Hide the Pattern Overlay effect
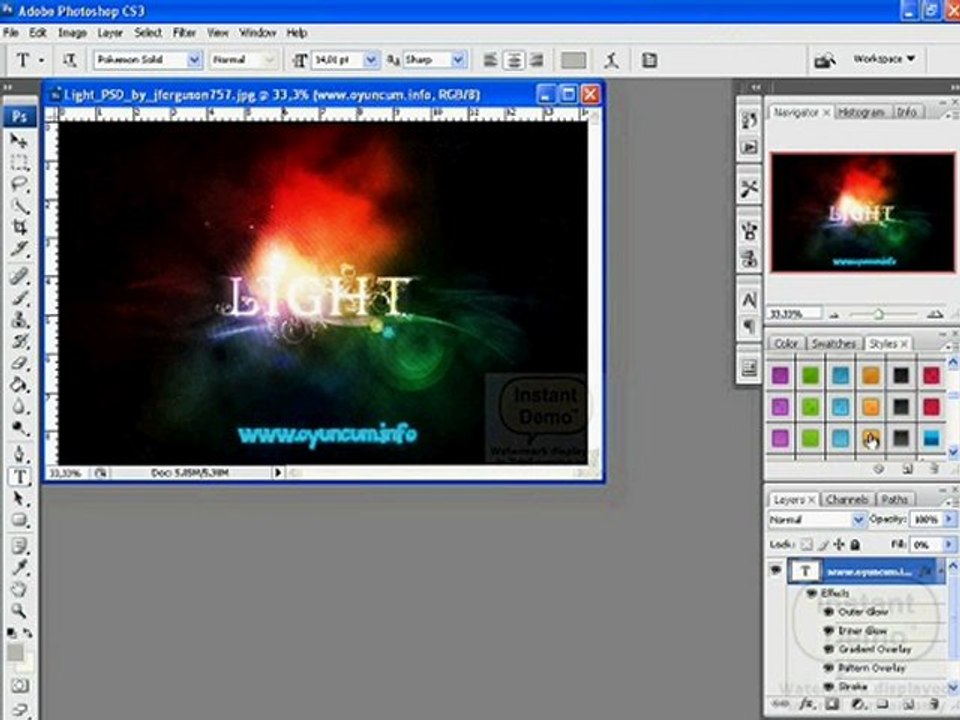This screenshot has height=720, width=960. [830, 667]
